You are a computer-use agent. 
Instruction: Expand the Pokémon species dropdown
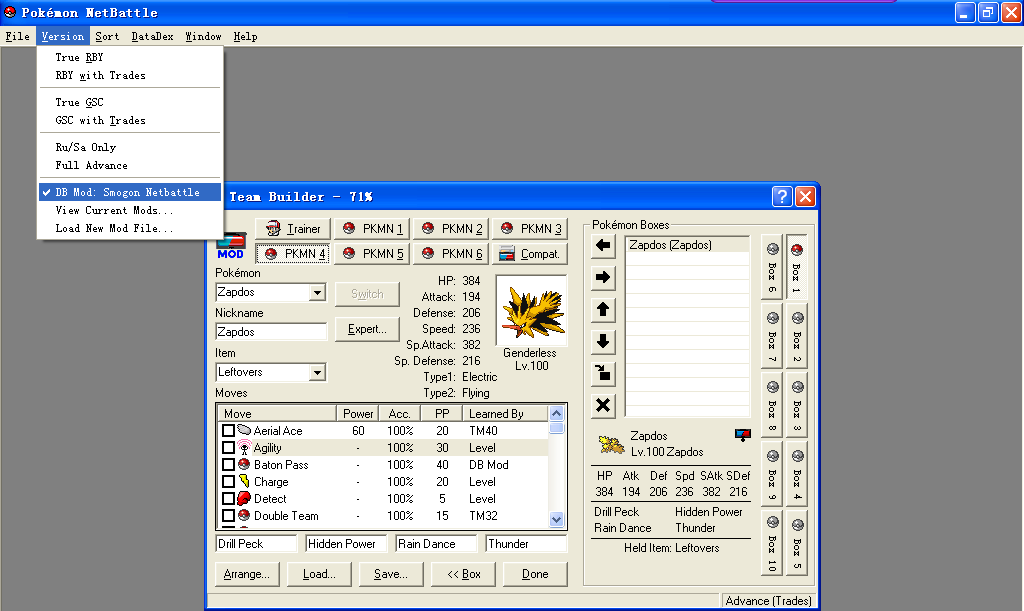click(x=317, y=292)
